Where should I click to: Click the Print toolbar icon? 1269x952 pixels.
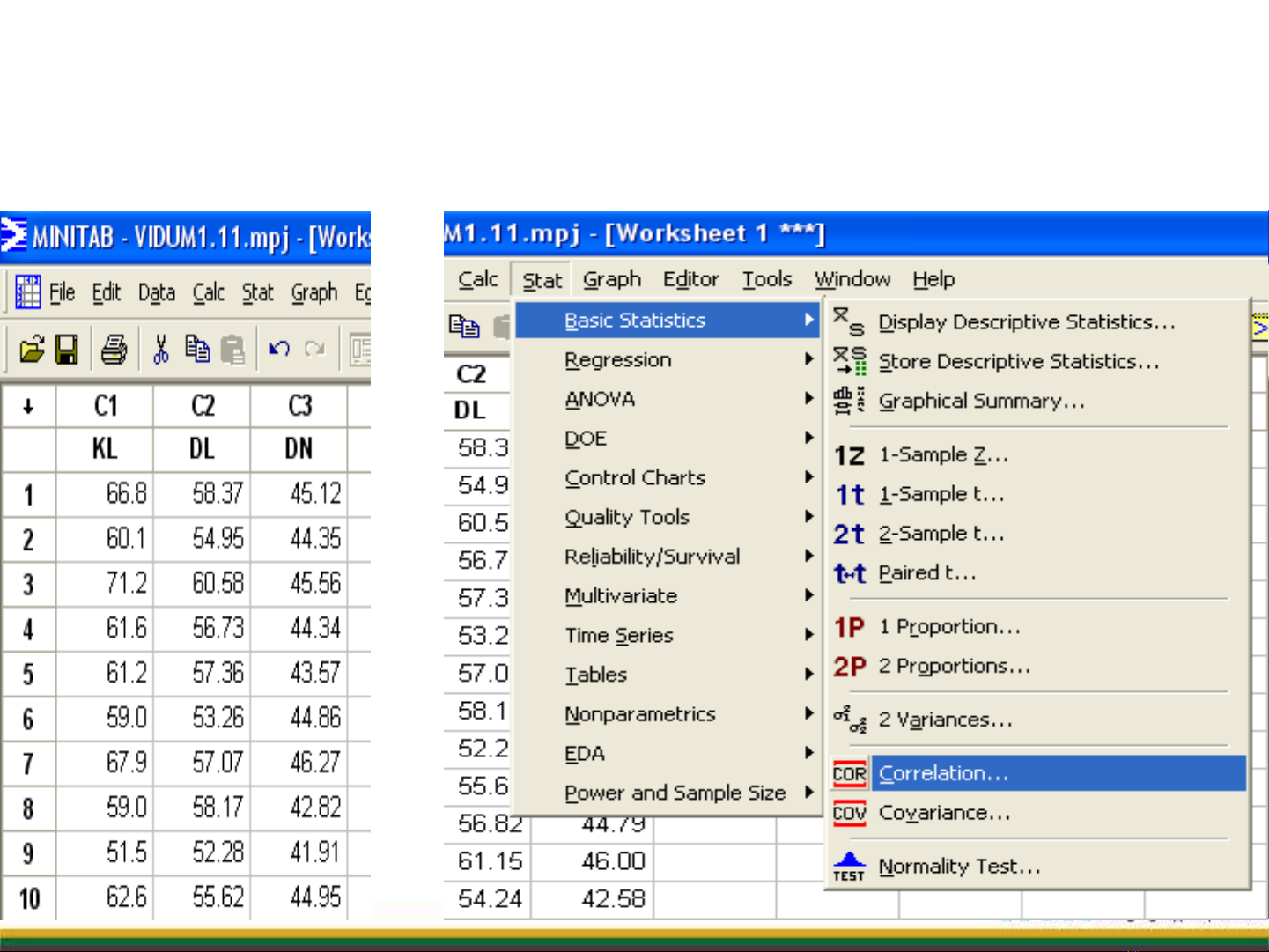pyautogui.click(x=114, y=350)
